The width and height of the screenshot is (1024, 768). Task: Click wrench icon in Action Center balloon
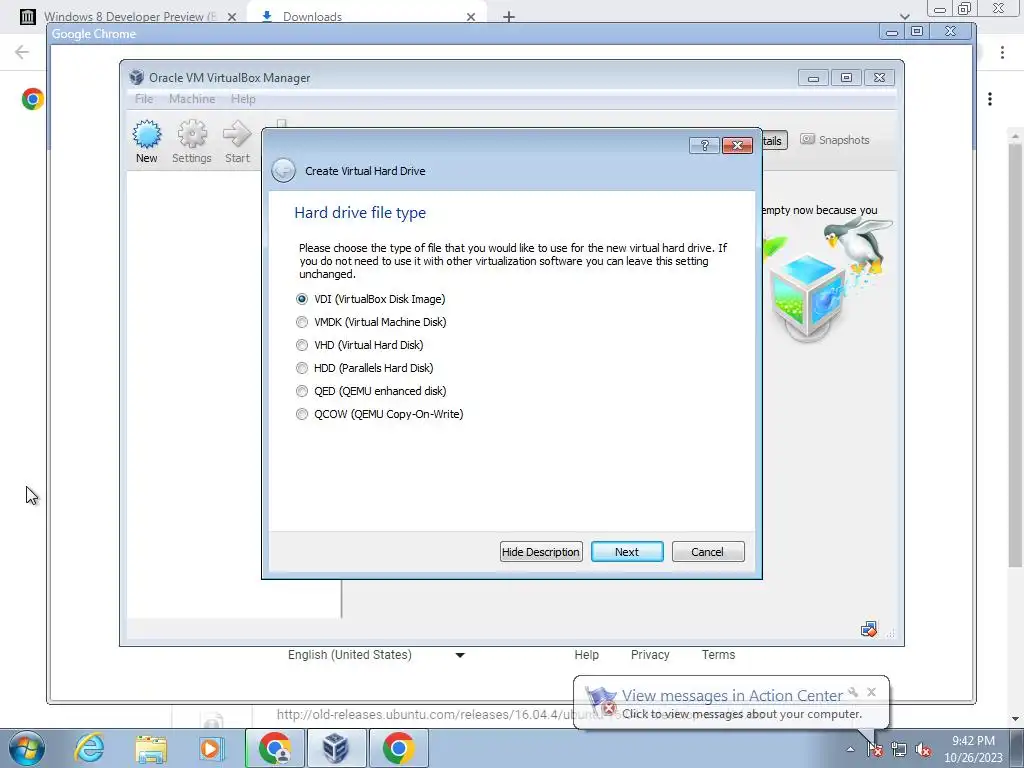point(853,692)
